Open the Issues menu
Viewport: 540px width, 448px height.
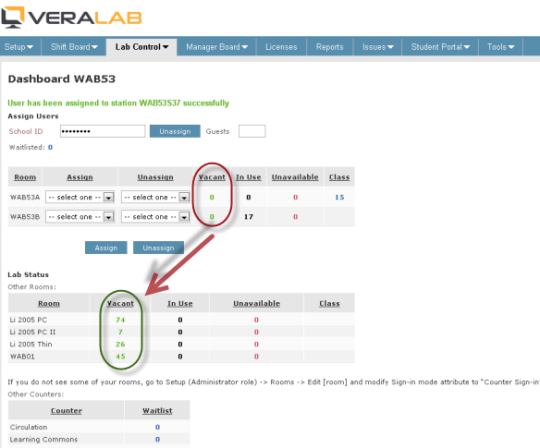[x=377, y=47]
